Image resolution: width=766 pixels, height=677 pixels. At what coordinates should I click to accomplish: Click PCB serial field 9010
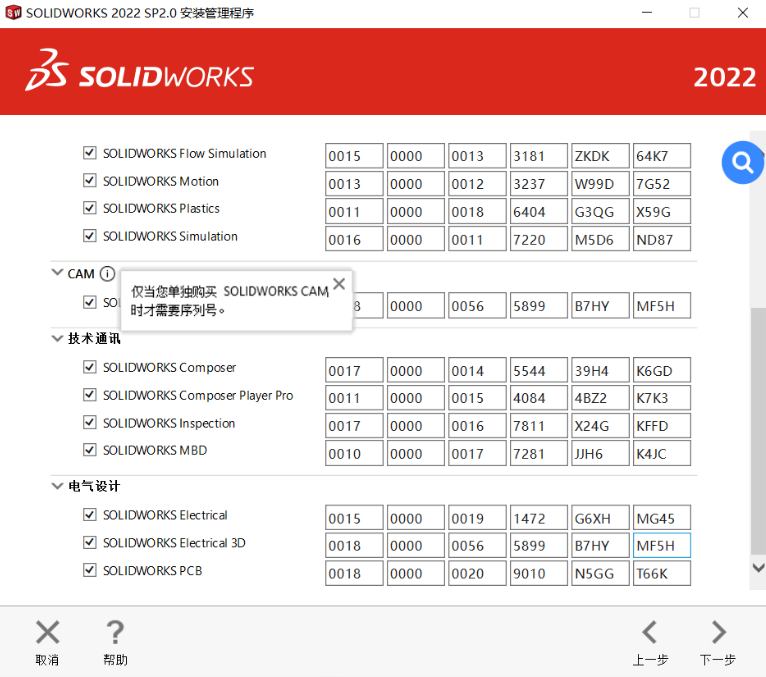point(539,573)
